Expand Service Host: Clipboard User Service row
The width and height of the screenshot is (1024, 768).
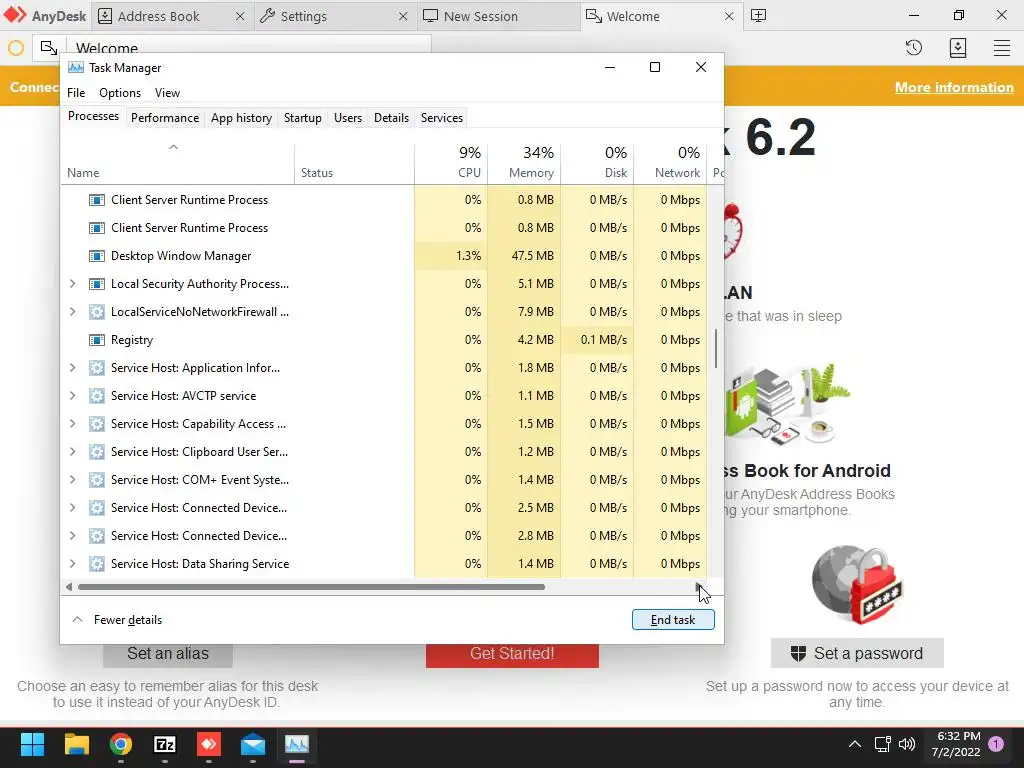72,452
